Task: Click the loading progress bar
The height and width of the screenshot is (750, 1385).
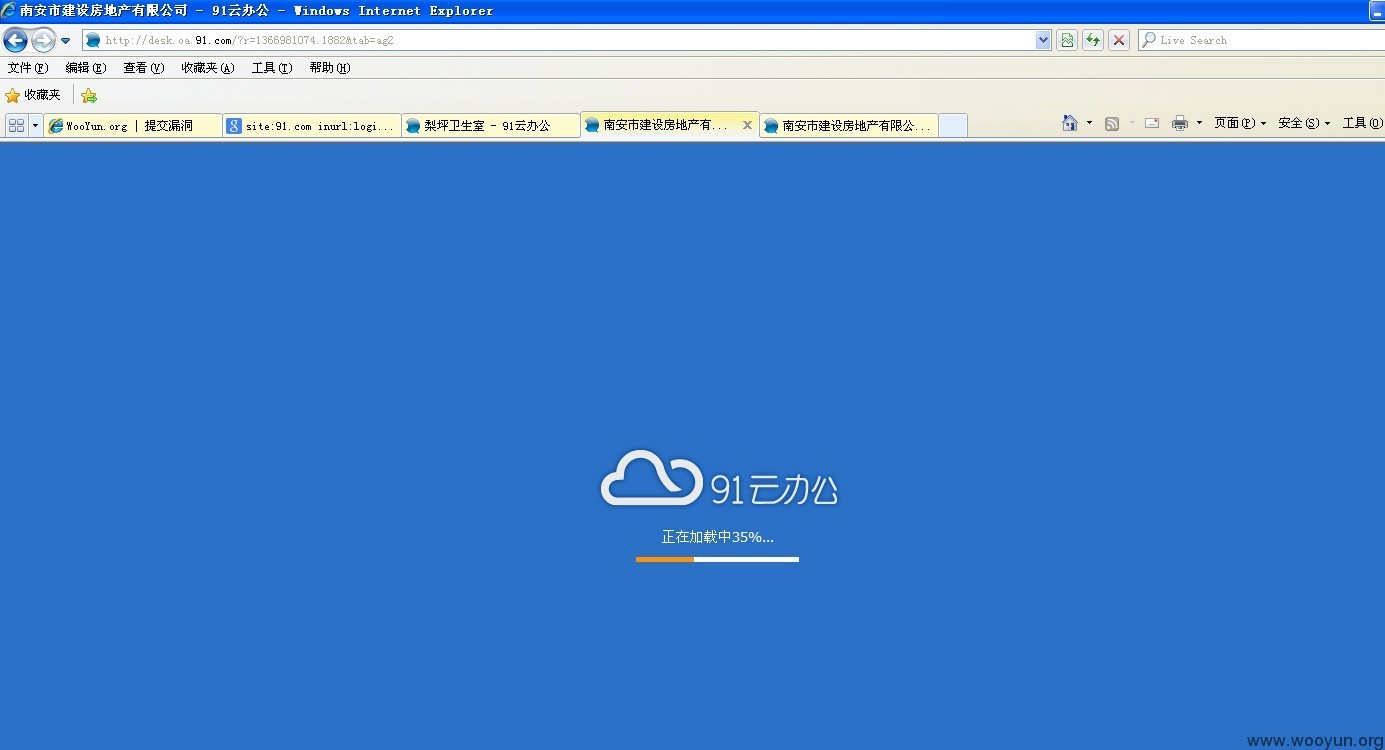Action: click(717, 559)
